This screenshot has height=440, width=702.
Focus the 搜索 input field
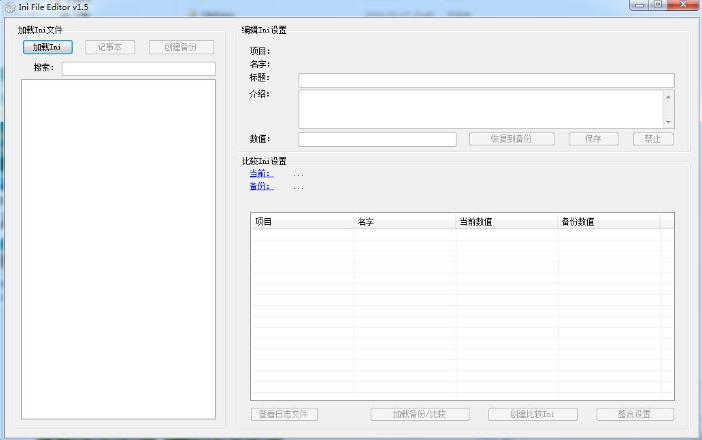tap(139, 69)
